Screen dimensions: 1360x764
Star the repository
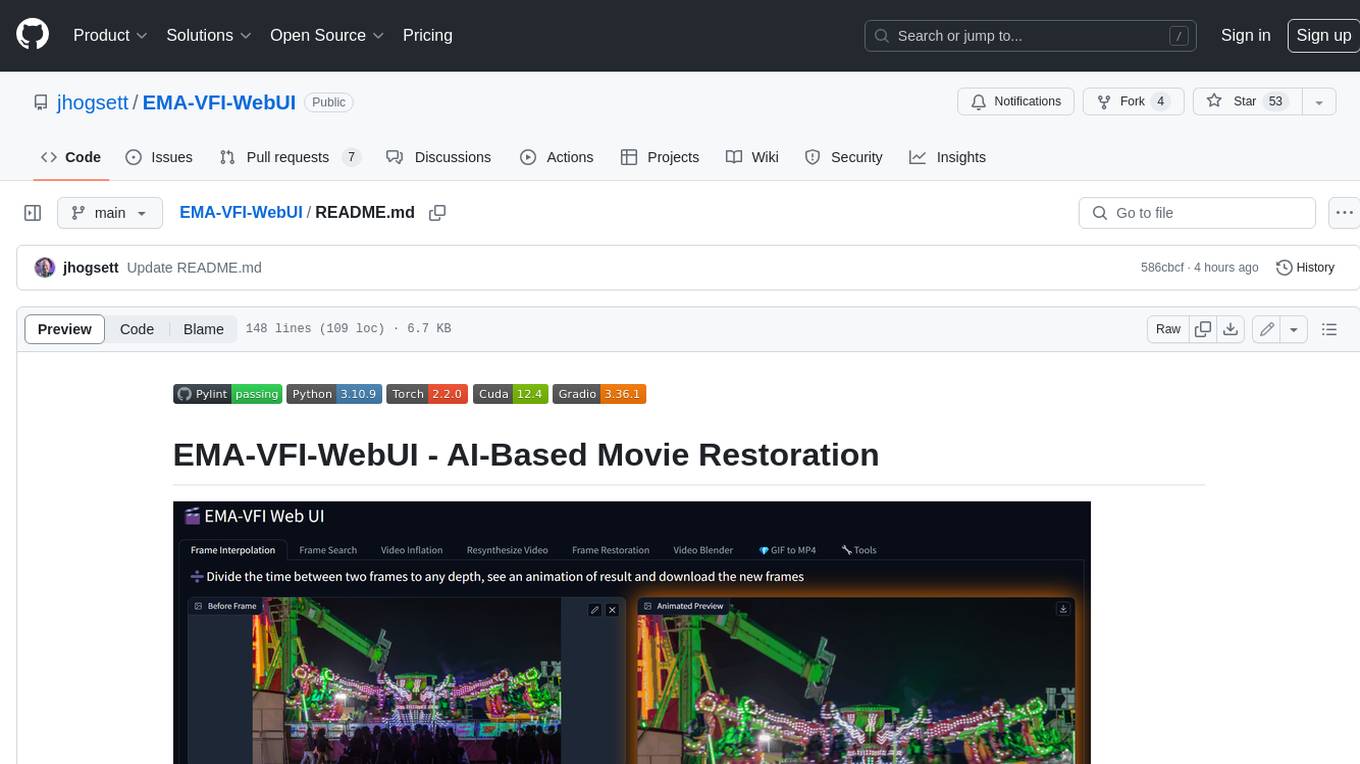1247,102
